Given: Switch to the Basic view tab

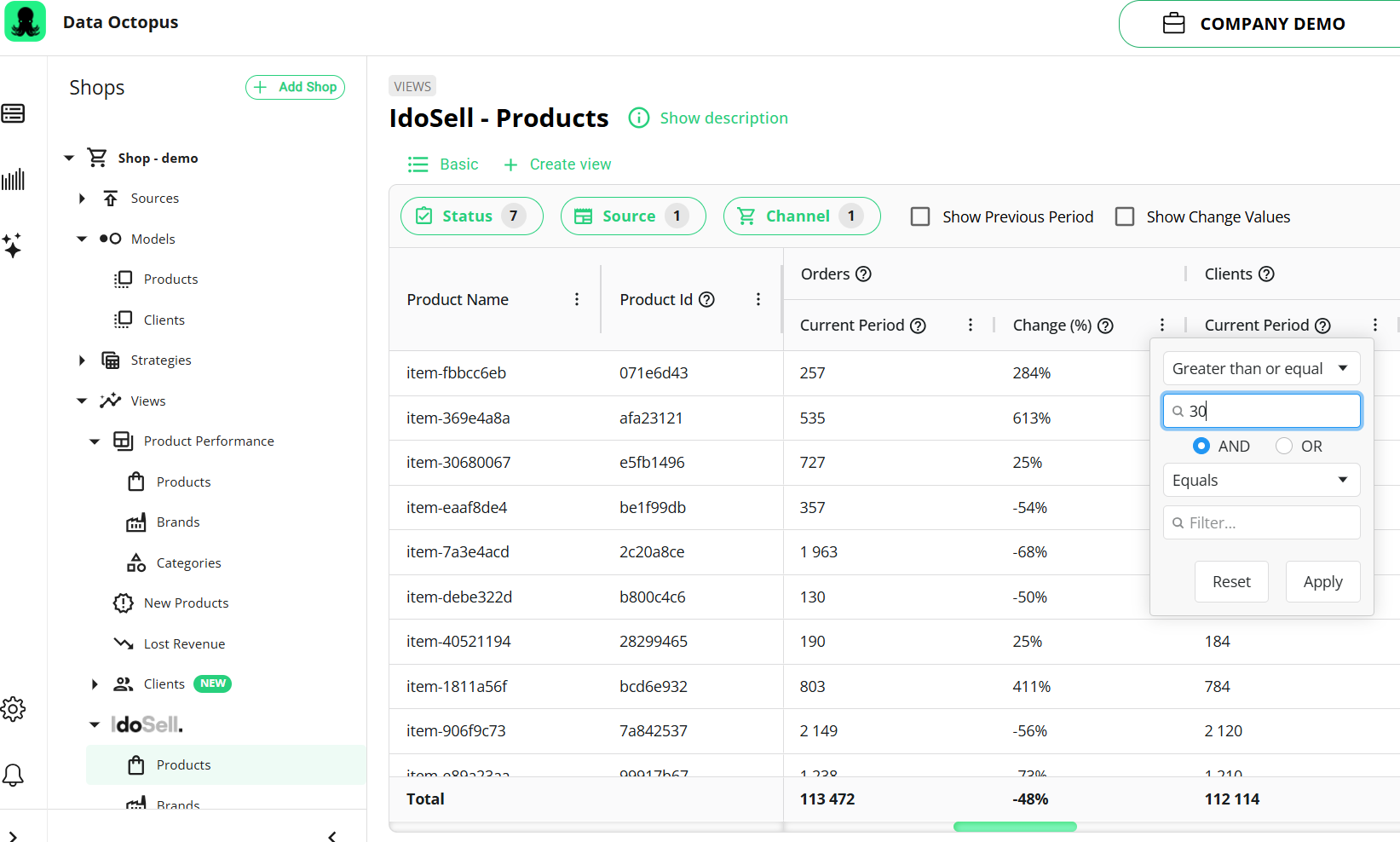Looking at the screenshot, I should click(x=443, y=164).
